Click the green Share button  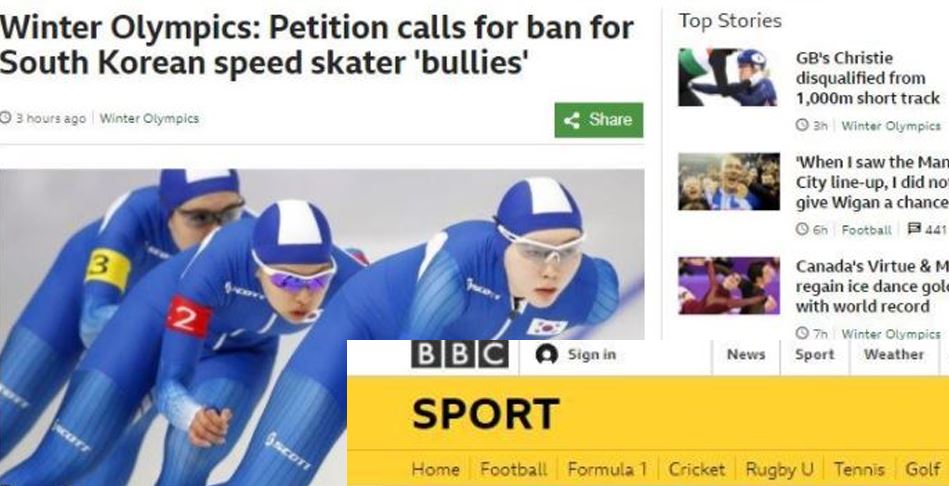599,120
